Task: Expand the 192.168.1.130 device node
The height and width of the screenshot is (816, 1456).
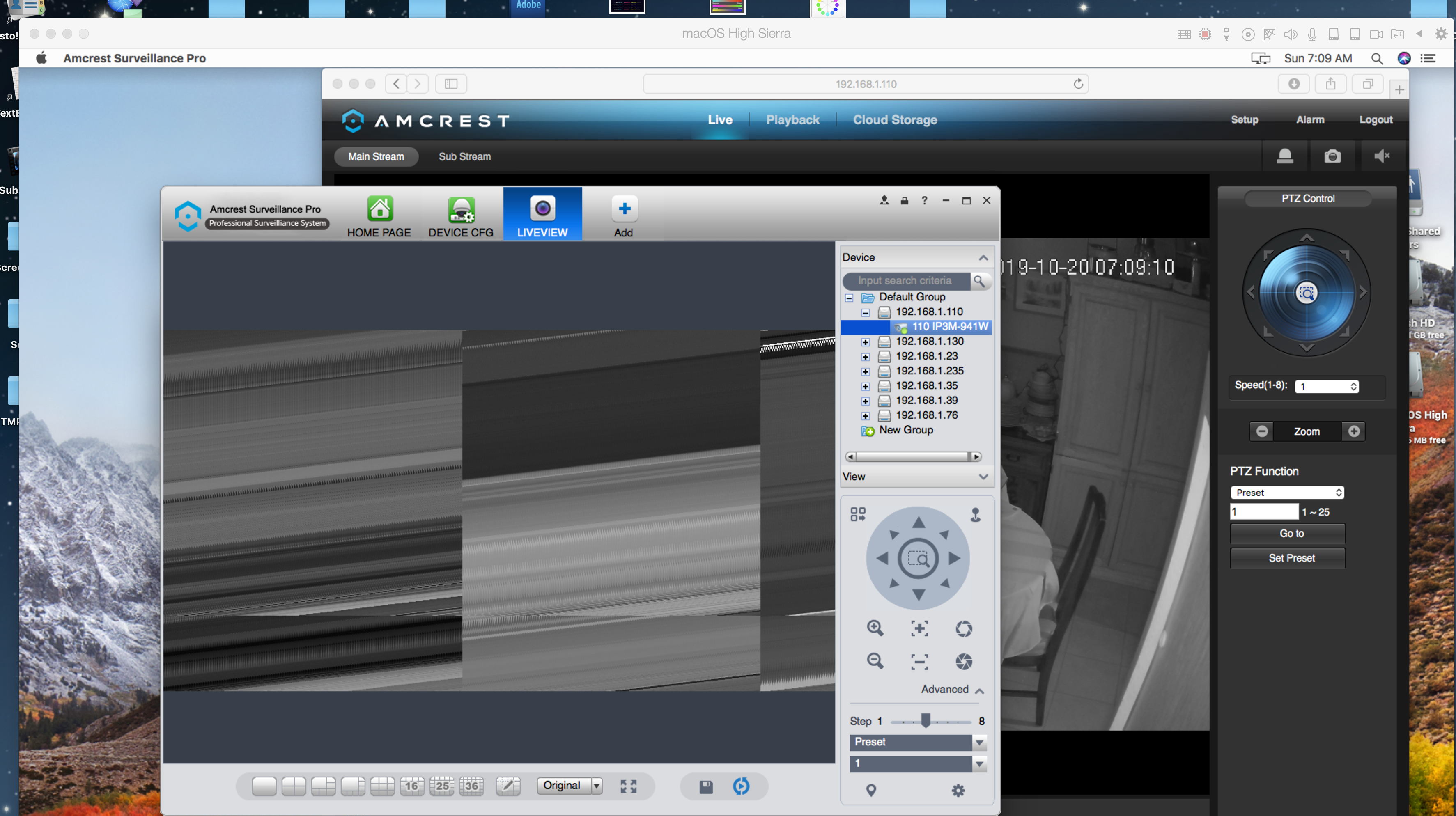Action: (866, 342)
